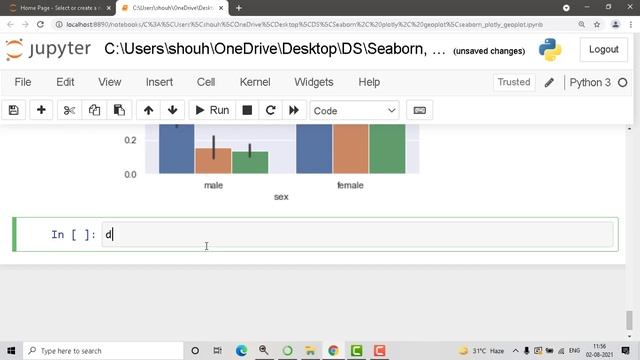
Task: Open the command palette keyboard icon
Action: (420, 110)
